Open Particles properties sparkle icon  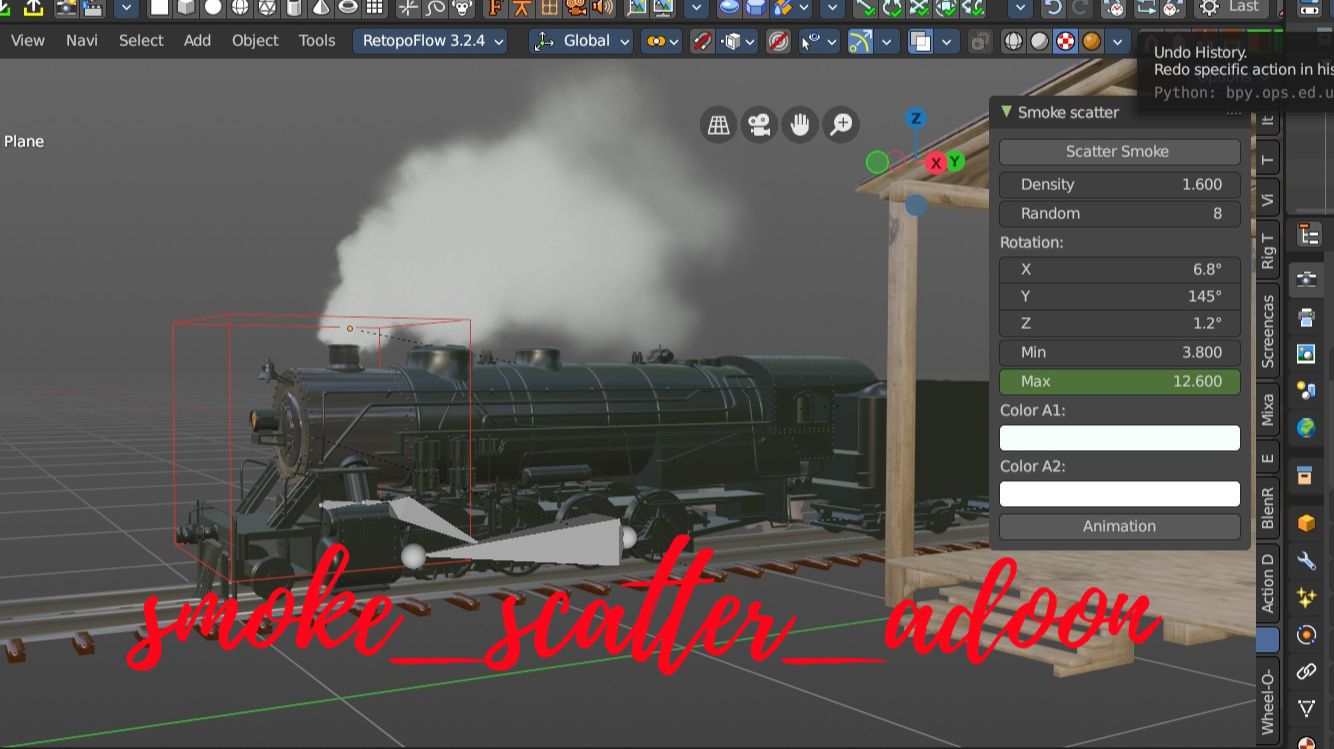point(1306,598)
